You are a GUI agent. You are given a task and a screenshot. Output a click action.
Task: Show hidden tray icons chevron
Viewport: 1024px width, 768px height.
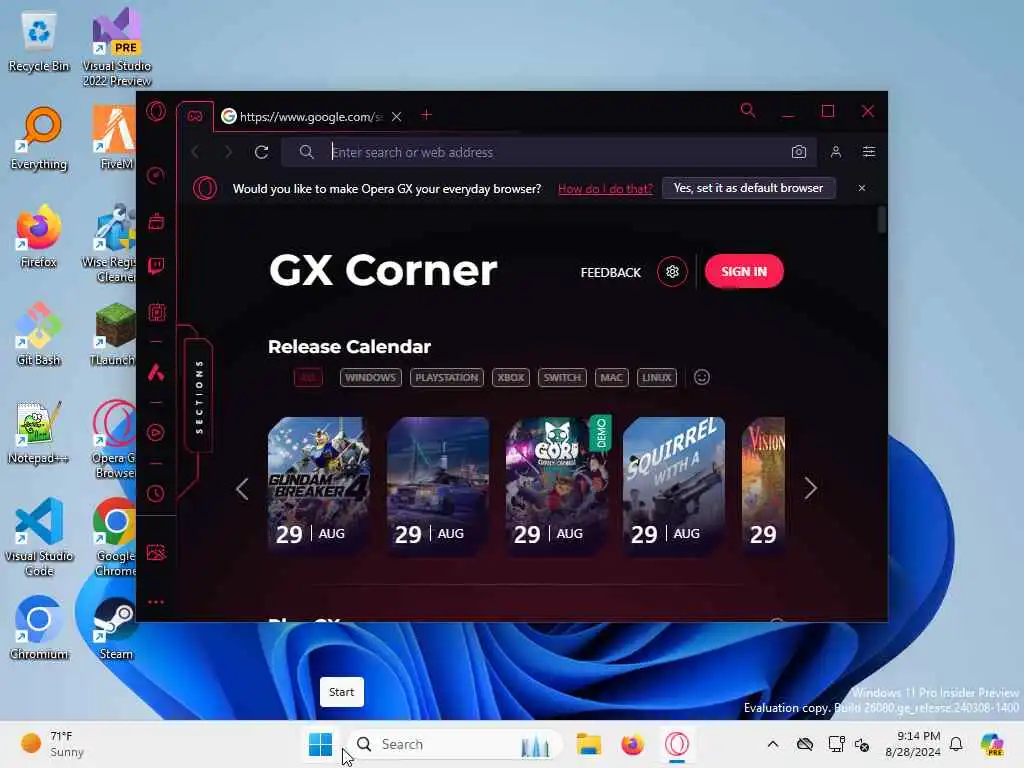773,744
